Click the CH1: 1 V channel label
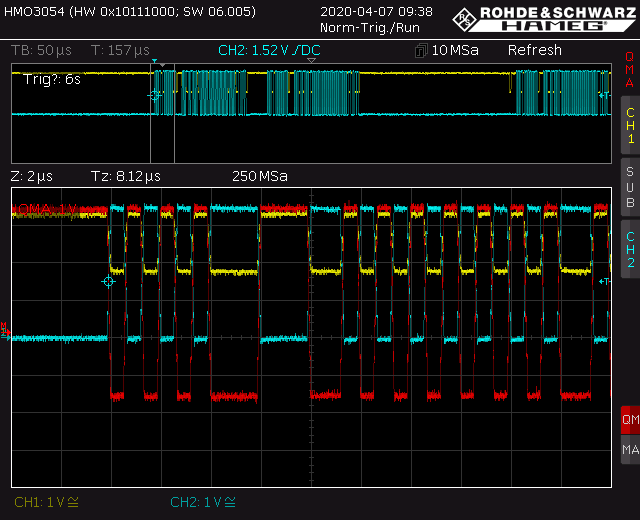The width and height of the screenshot is (640, 520). 46,502
